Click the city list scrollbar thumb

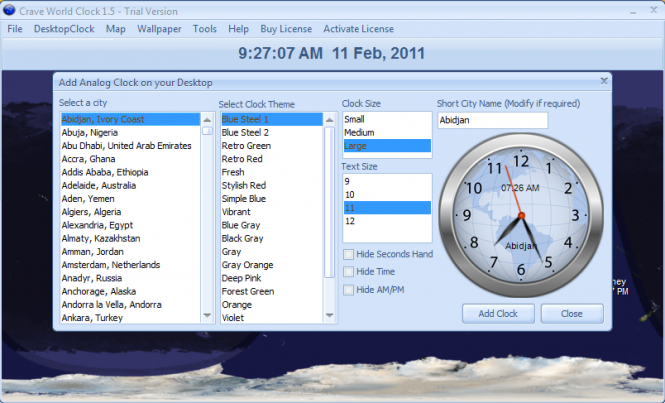pyautogui.click(x=207, y=131)
